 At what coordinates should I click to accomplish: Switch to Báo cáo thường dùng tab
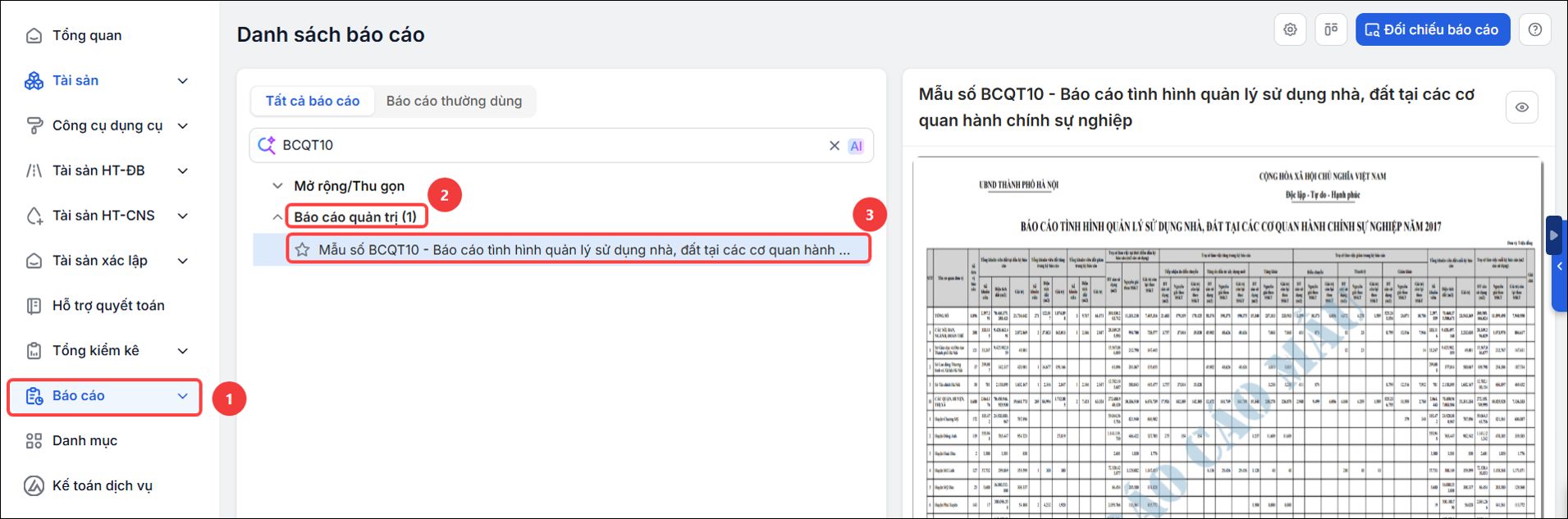click(x=454, y=101)
